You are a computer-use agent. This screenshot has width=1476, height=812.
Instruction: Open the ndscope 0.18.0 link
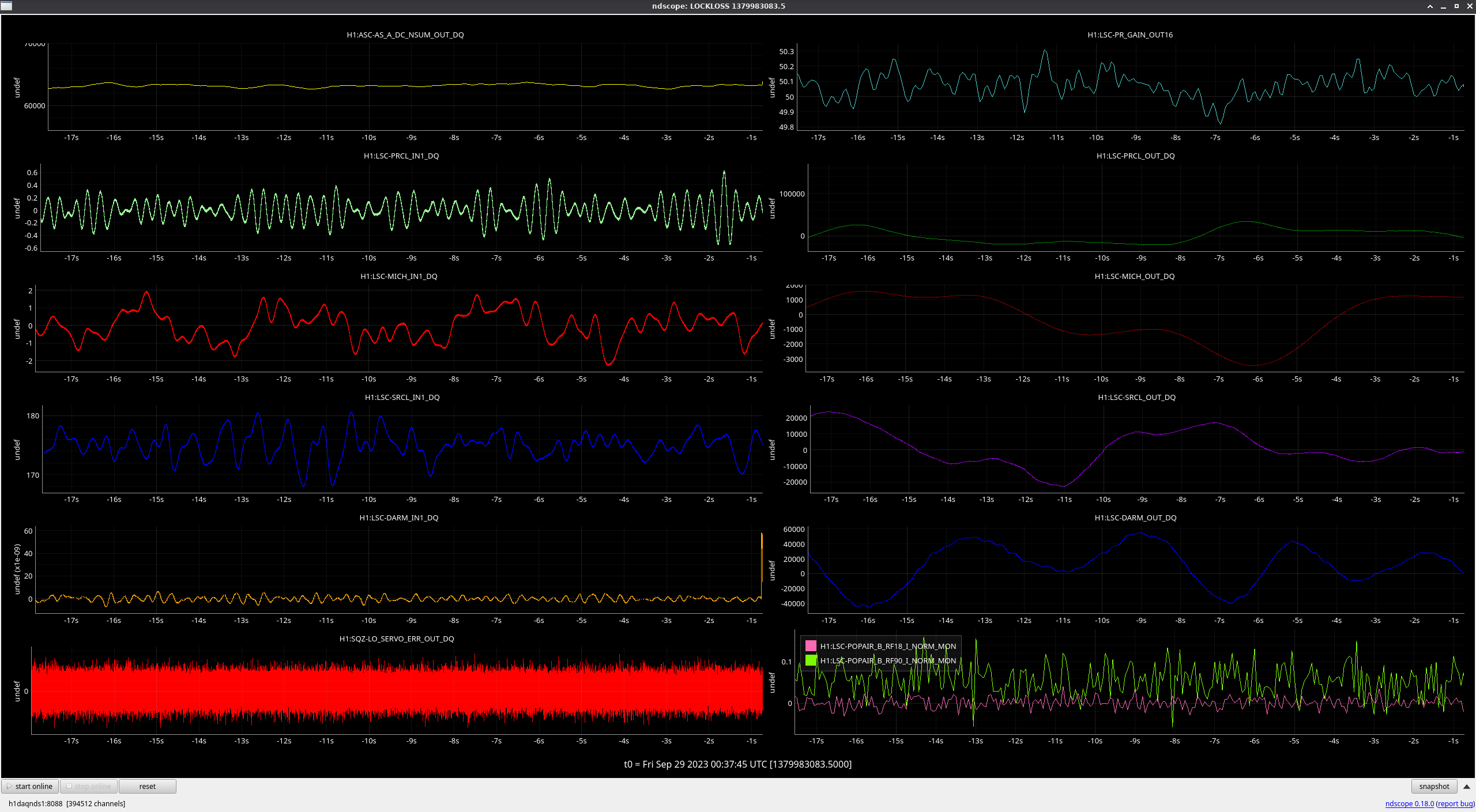tap(1409, 803)
